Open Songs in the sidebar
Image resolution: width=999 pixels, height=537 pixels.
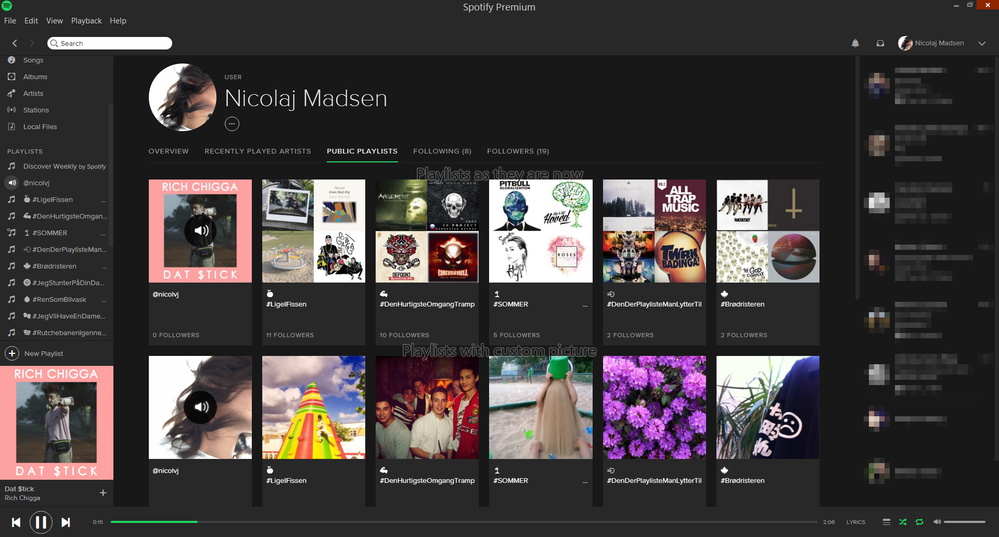point(33,60)
